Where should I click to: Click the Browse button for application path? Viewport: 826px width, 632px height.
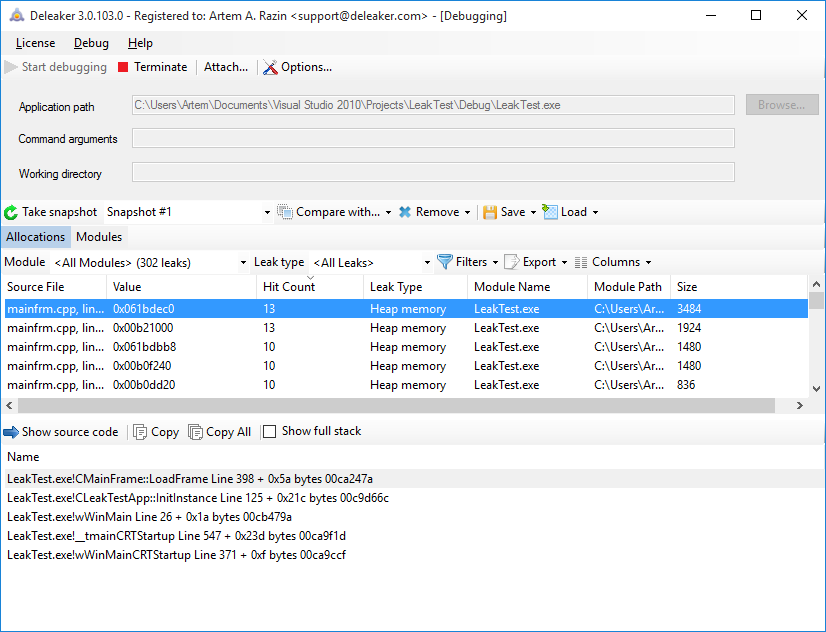click(x=781, y=104)
